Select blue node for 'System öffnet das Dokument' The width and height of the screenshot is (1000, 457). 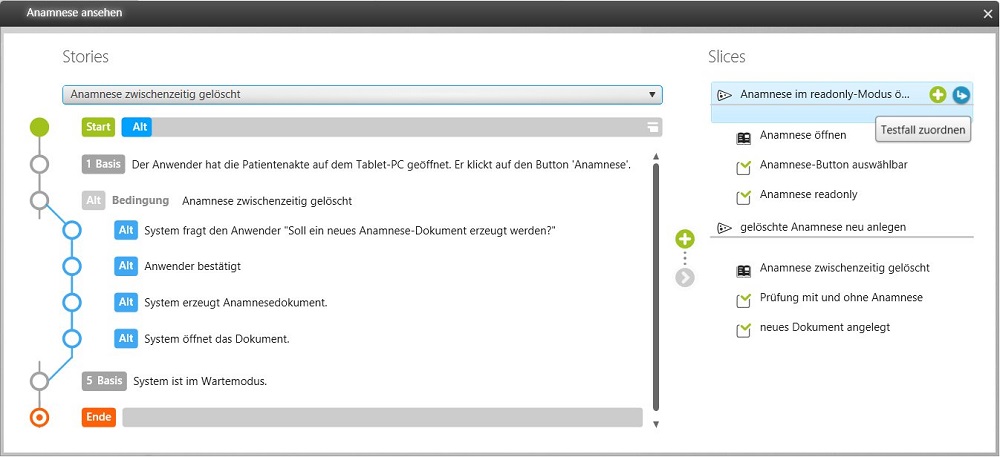(x=72, y=338)
